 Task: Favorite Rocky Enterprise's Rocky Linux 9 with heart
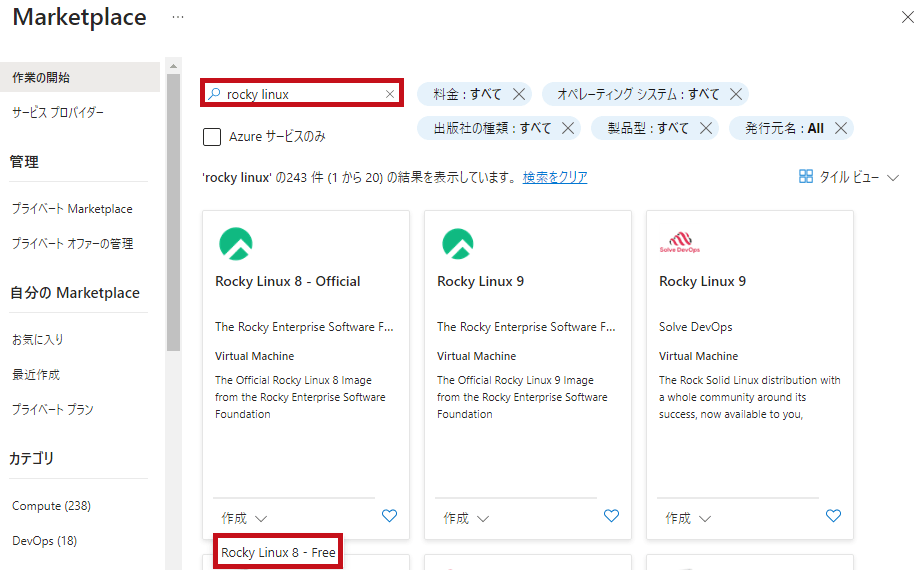611,516
